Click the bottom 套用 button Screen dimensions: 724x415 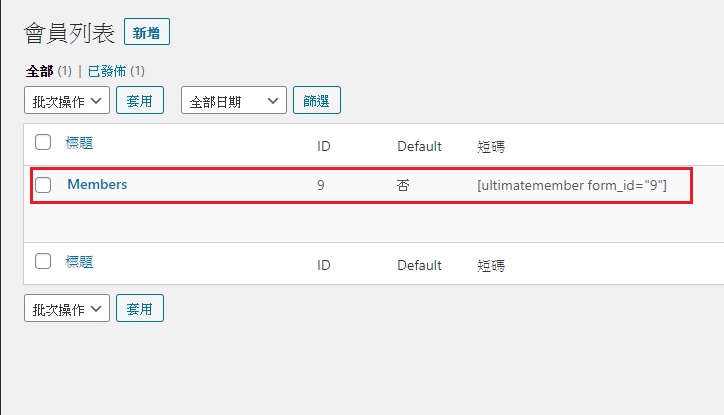140,308
